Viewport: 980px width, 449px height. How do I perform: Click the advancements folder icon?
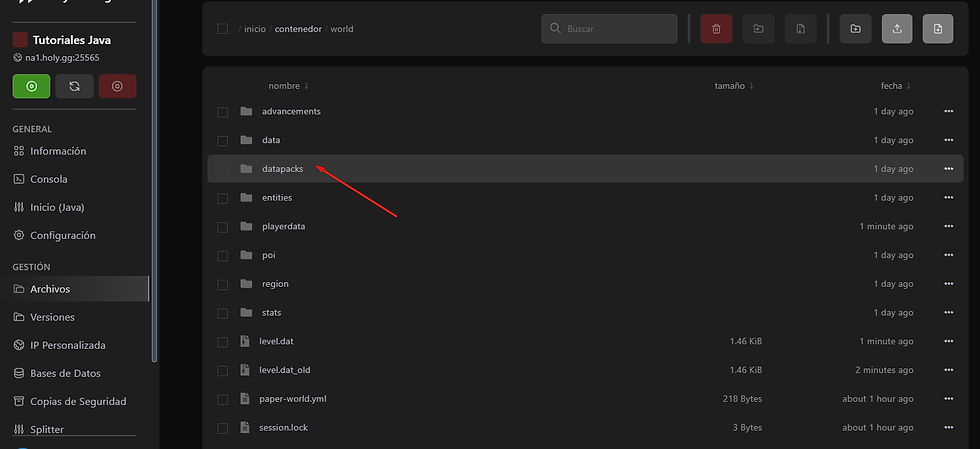(x=246, y=111)
